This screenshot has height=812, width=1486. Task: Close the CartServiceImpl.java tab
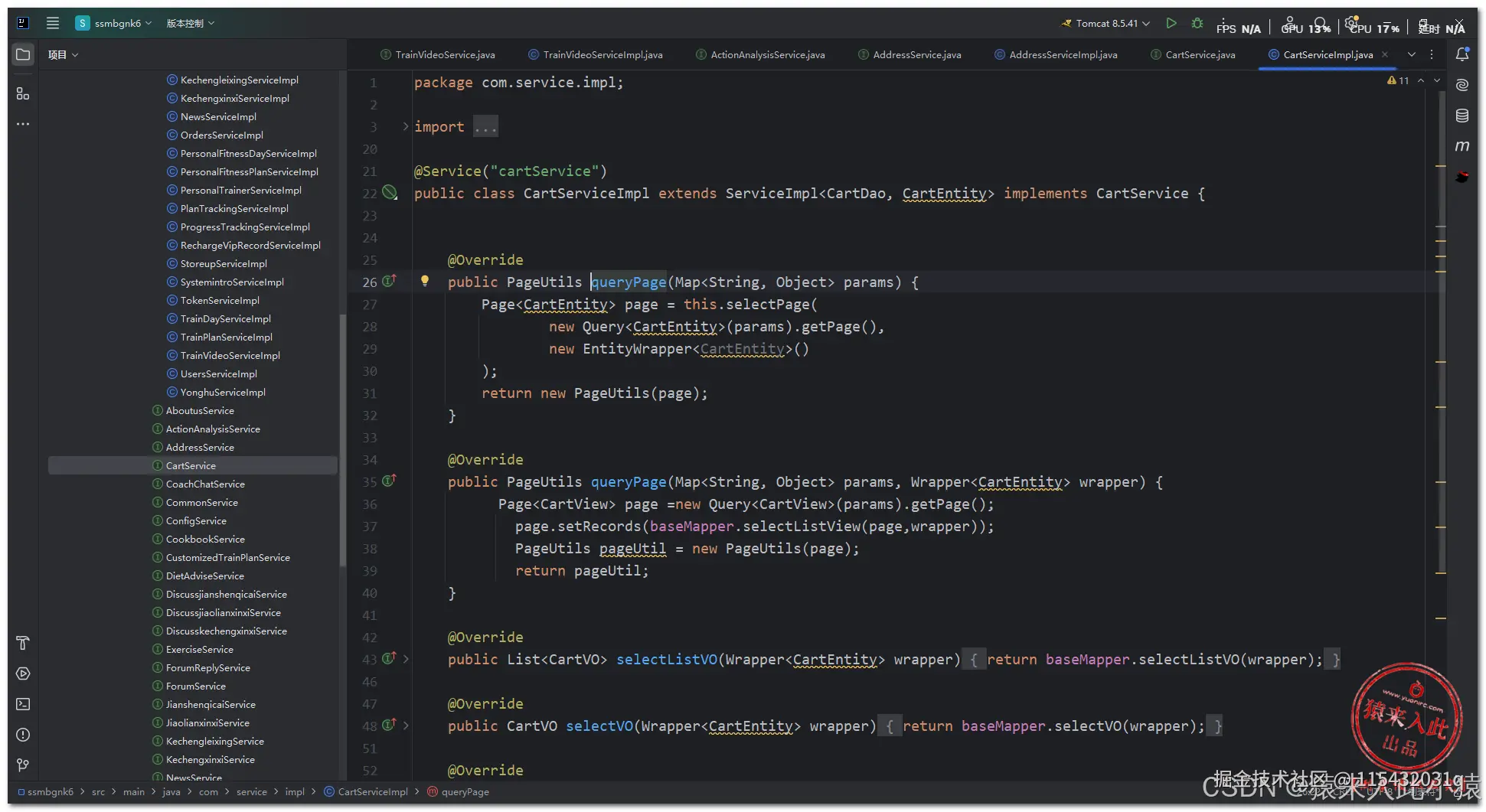(x=1385, y=54)
